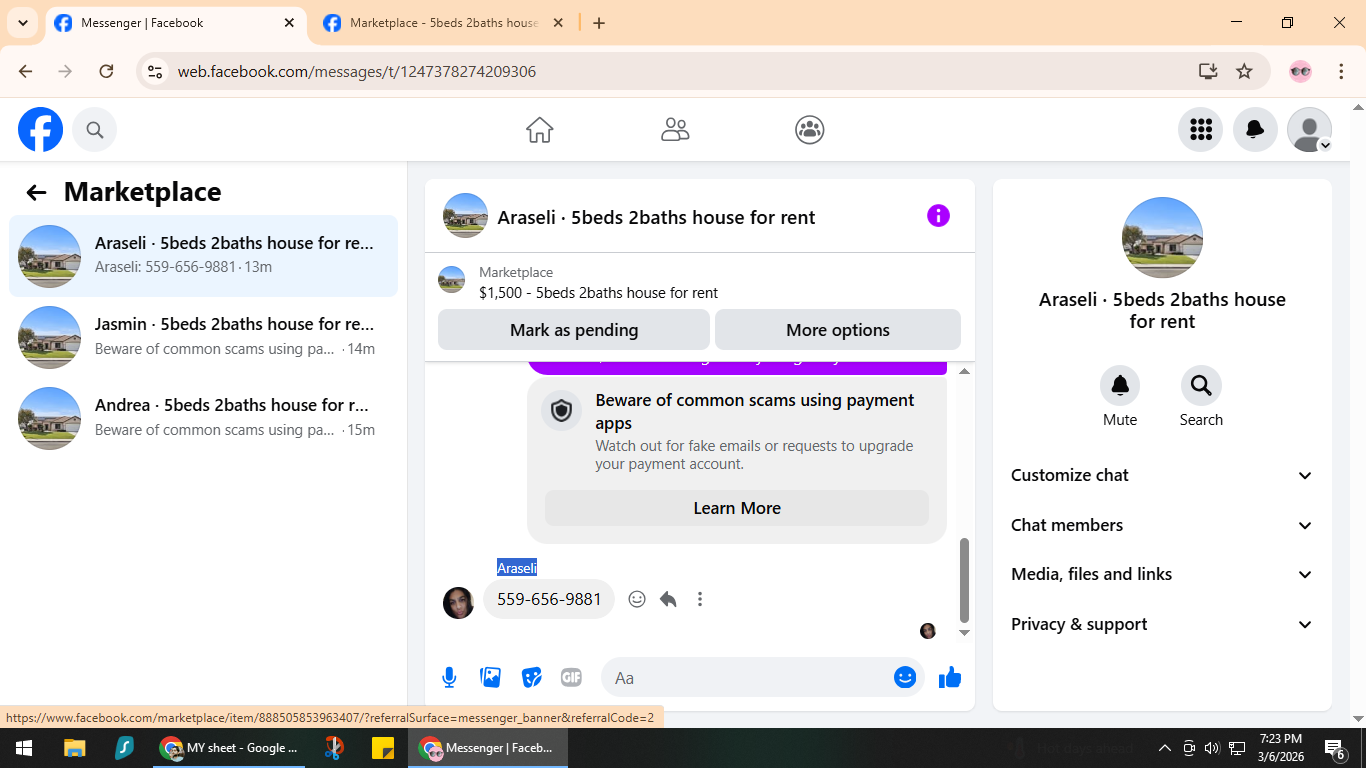Click the message input field Aa
1366x768 pixels.
pos(750,678)
